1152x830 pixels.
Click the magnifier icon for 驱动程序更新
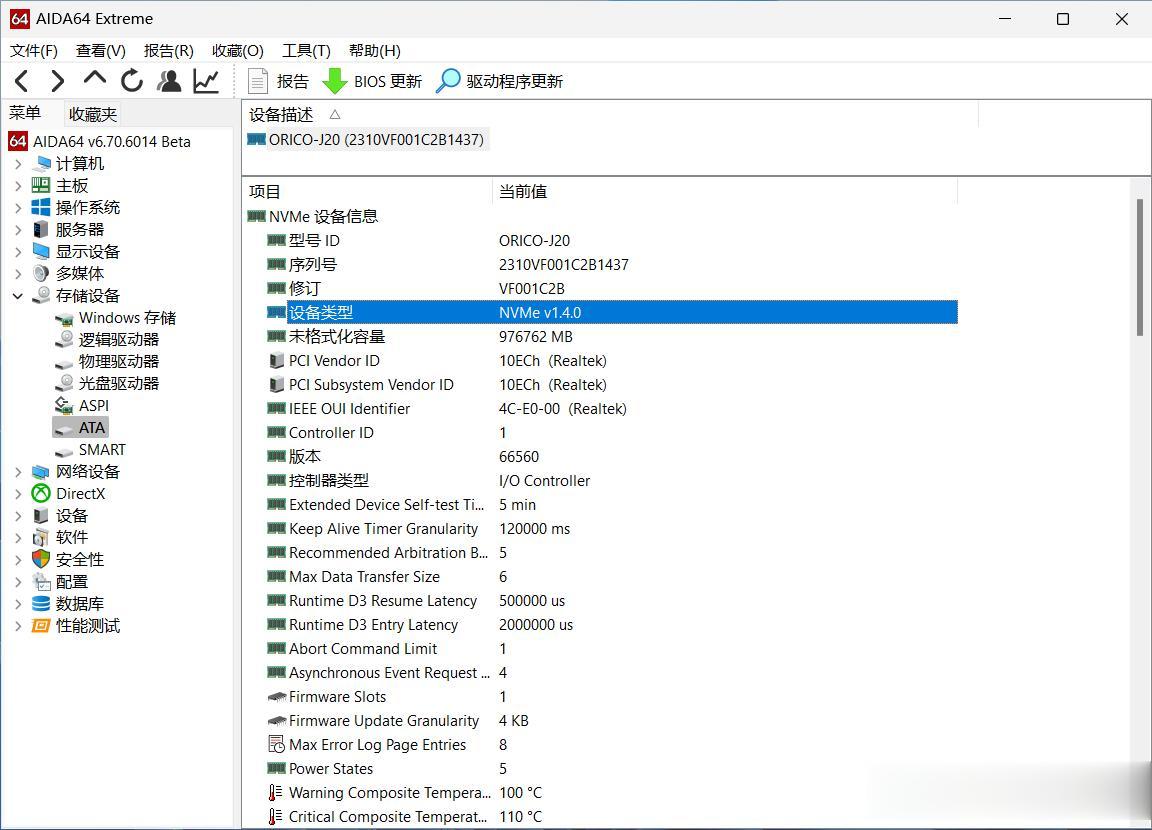[447, 81]
